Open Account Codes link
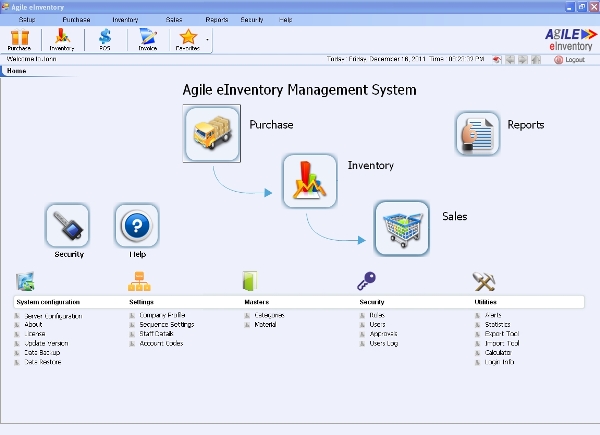The height and width of the screenshot is (435, 600). 161,343
